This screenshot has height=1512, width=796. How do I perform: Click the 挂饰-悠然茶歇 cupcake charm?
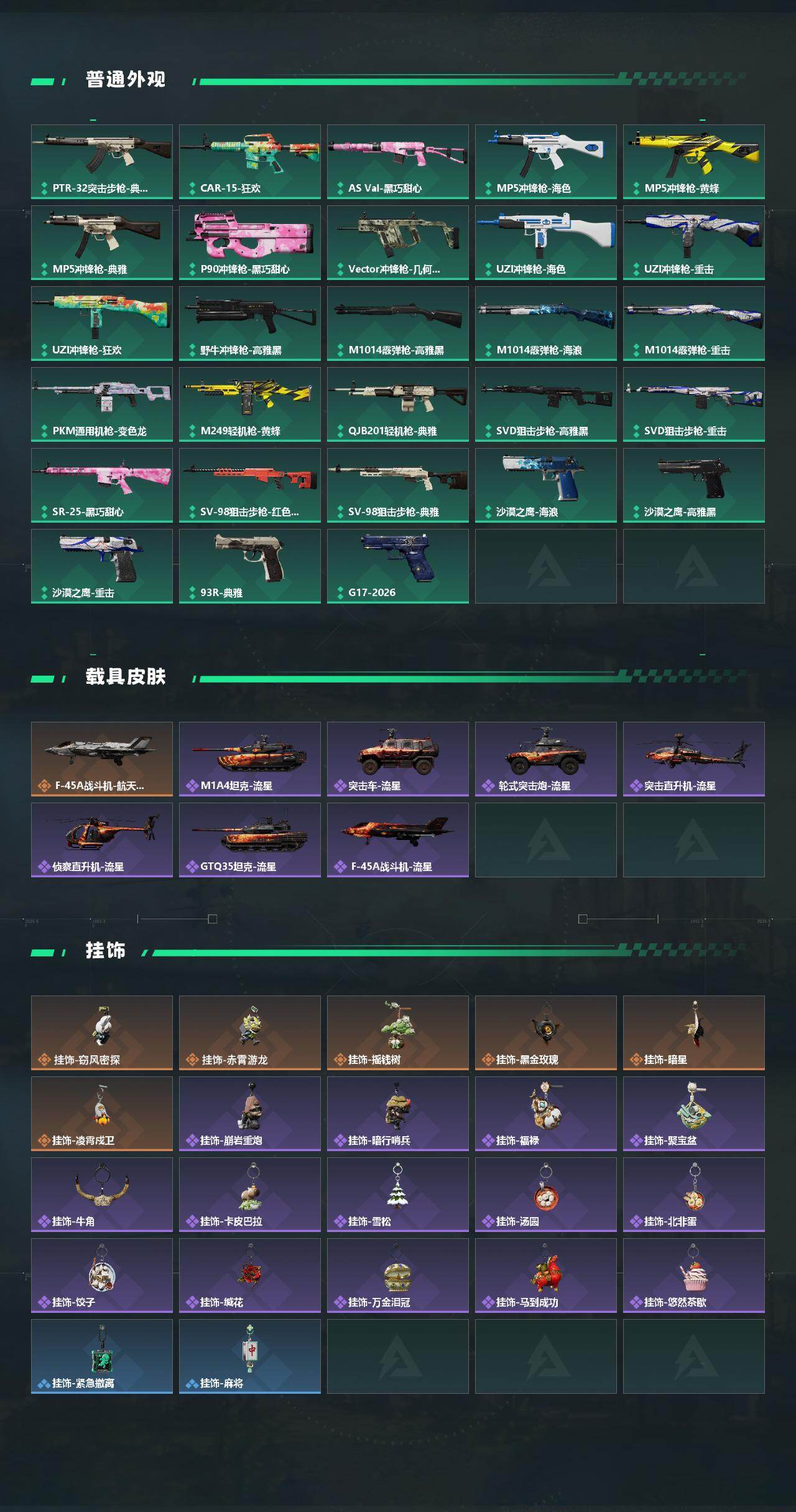pyautogui.click(x=694, y=1276)
